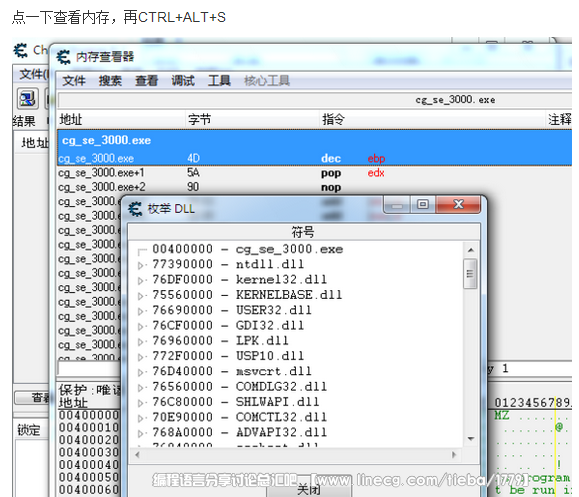Click the Cheat Engine logo in Memory Viewer title
Viewport: 579px width, 497px height.
point(64,57)
